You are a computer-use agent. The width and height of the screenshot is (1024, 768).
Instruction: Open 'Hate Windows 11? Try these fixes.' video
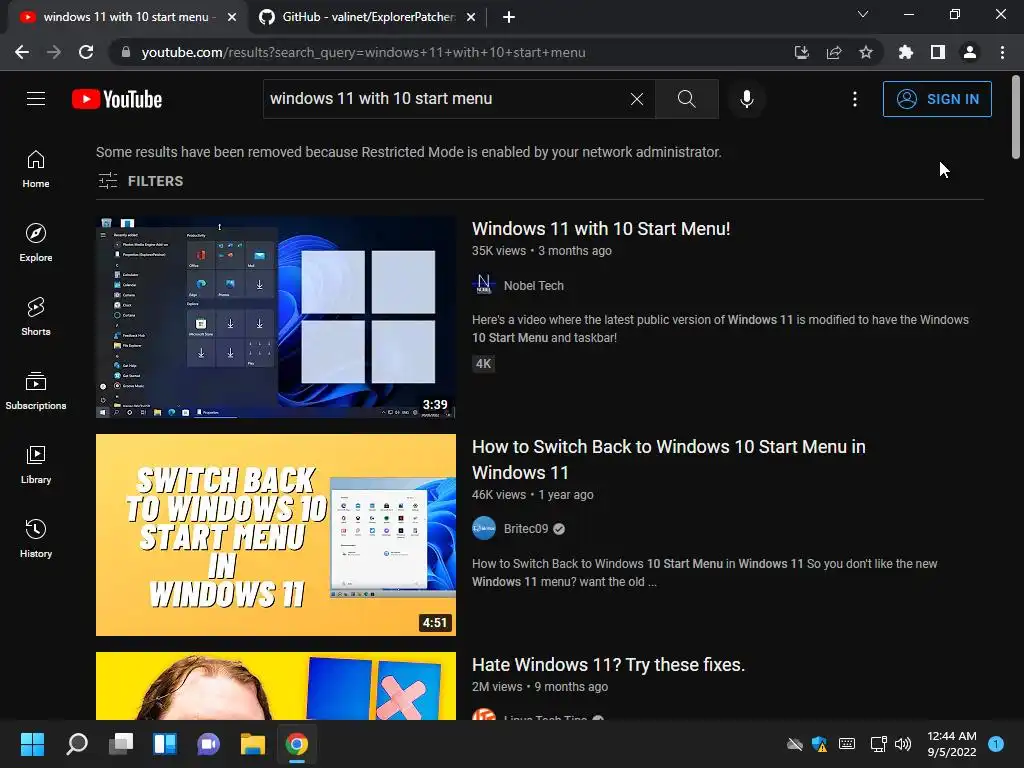pos(608,665)
